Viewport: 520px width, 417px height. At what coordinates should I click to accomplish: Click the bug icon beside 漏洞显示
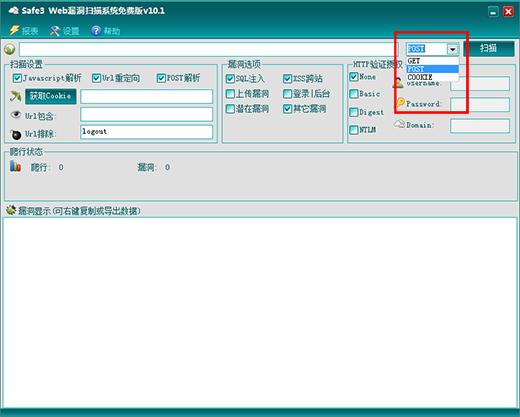pos(11,210)
